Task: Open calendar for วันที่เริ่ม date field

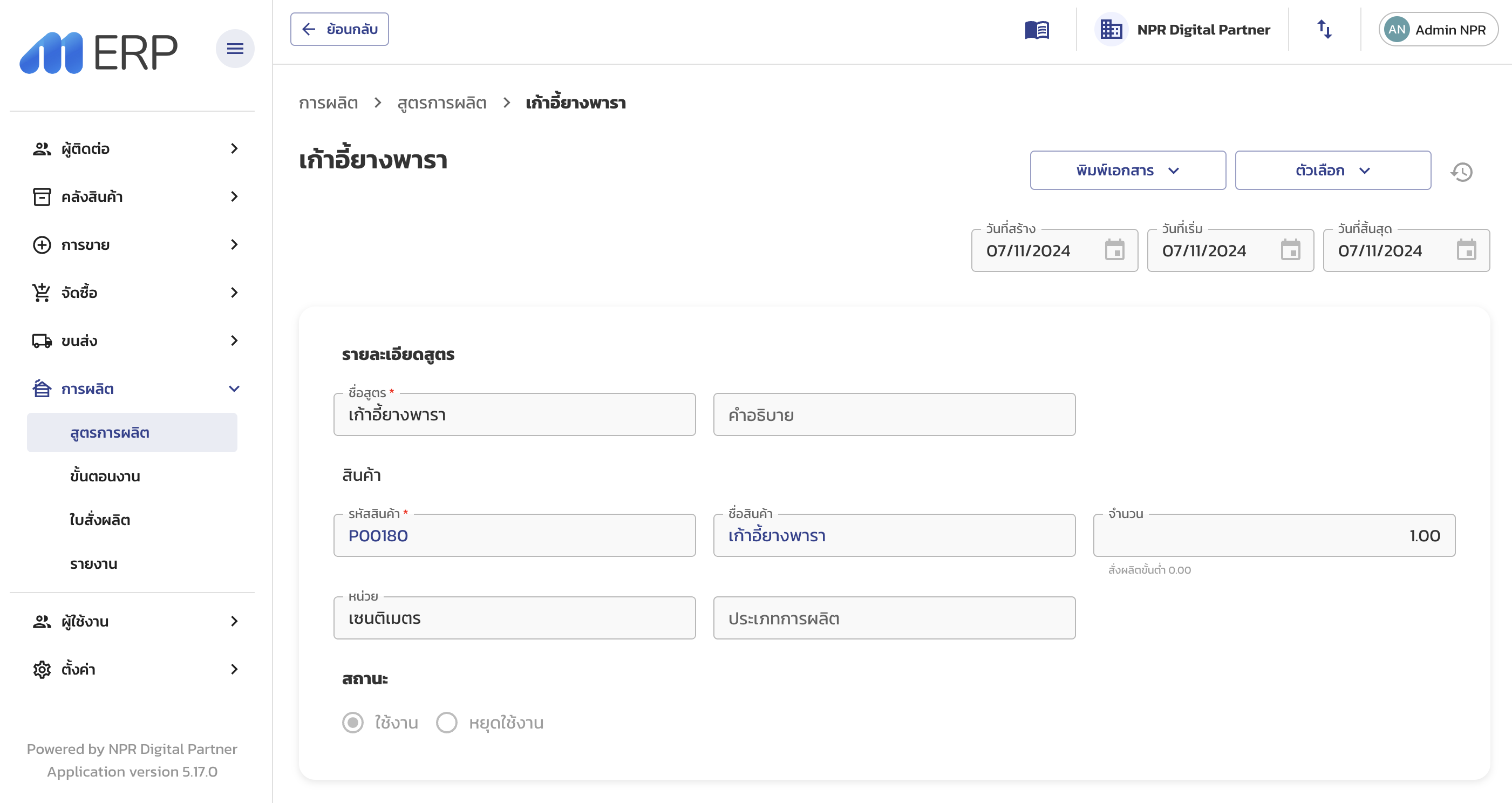Action: click(x=1290, y=250)
